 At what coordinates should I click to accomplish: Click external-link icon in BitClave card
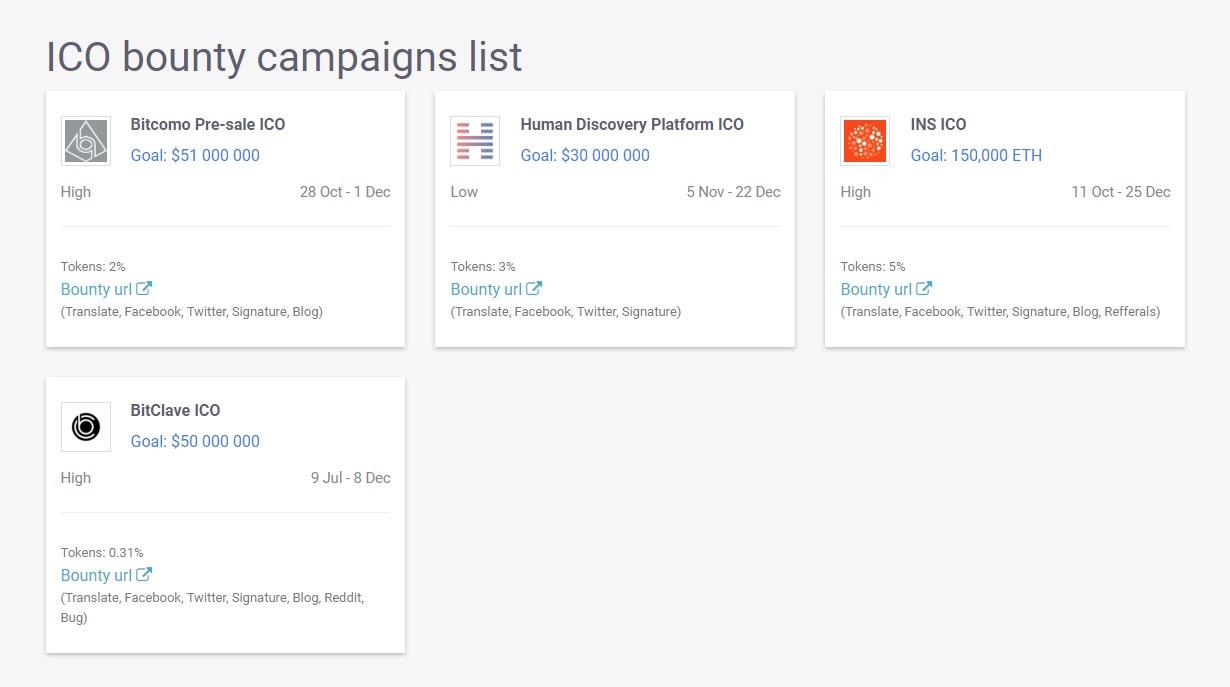coord(144,575)
